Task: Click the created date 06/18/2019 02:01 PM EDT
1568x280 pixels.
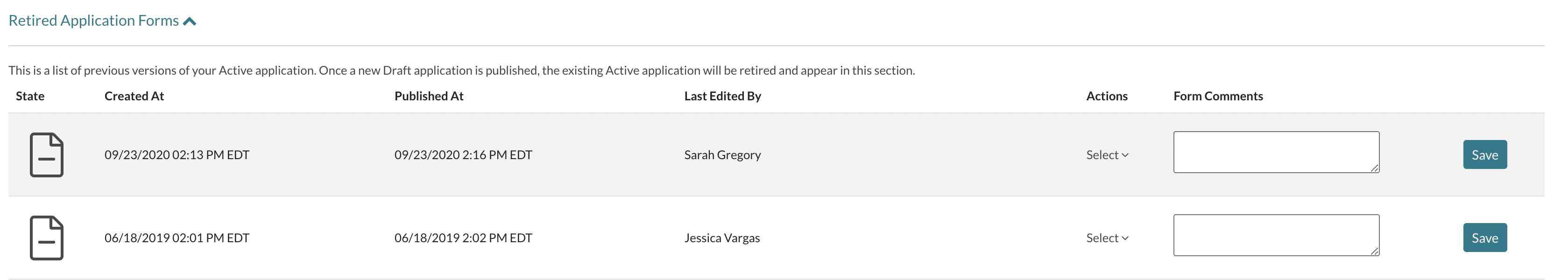Action: (177, 238)
